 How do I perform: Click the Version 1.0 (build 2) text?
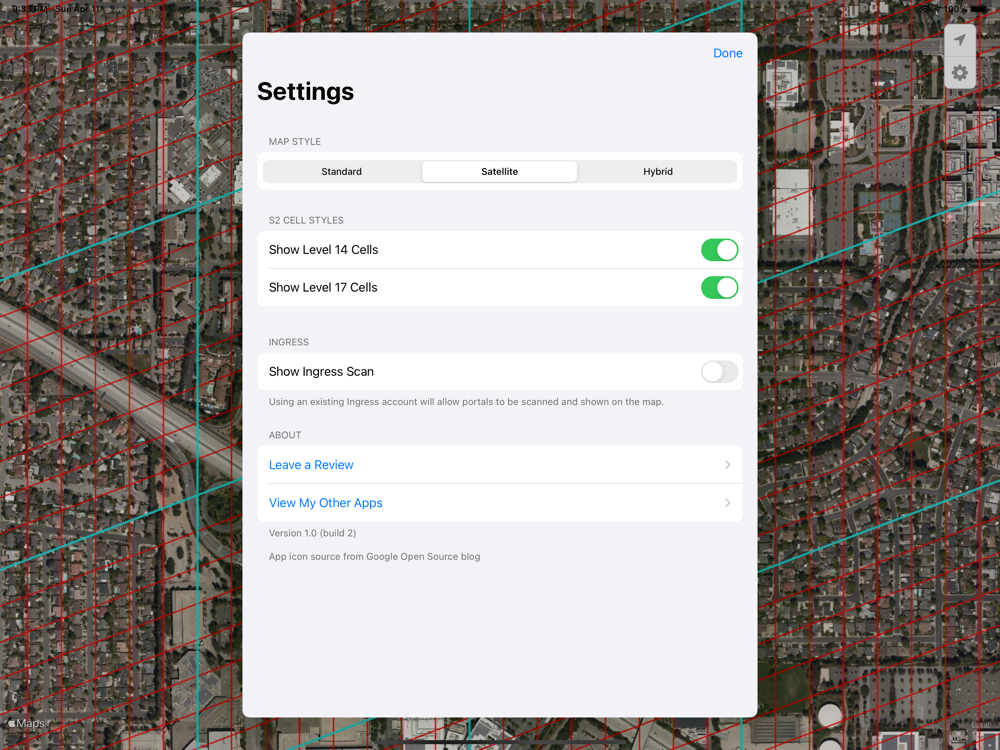[312, 533]
